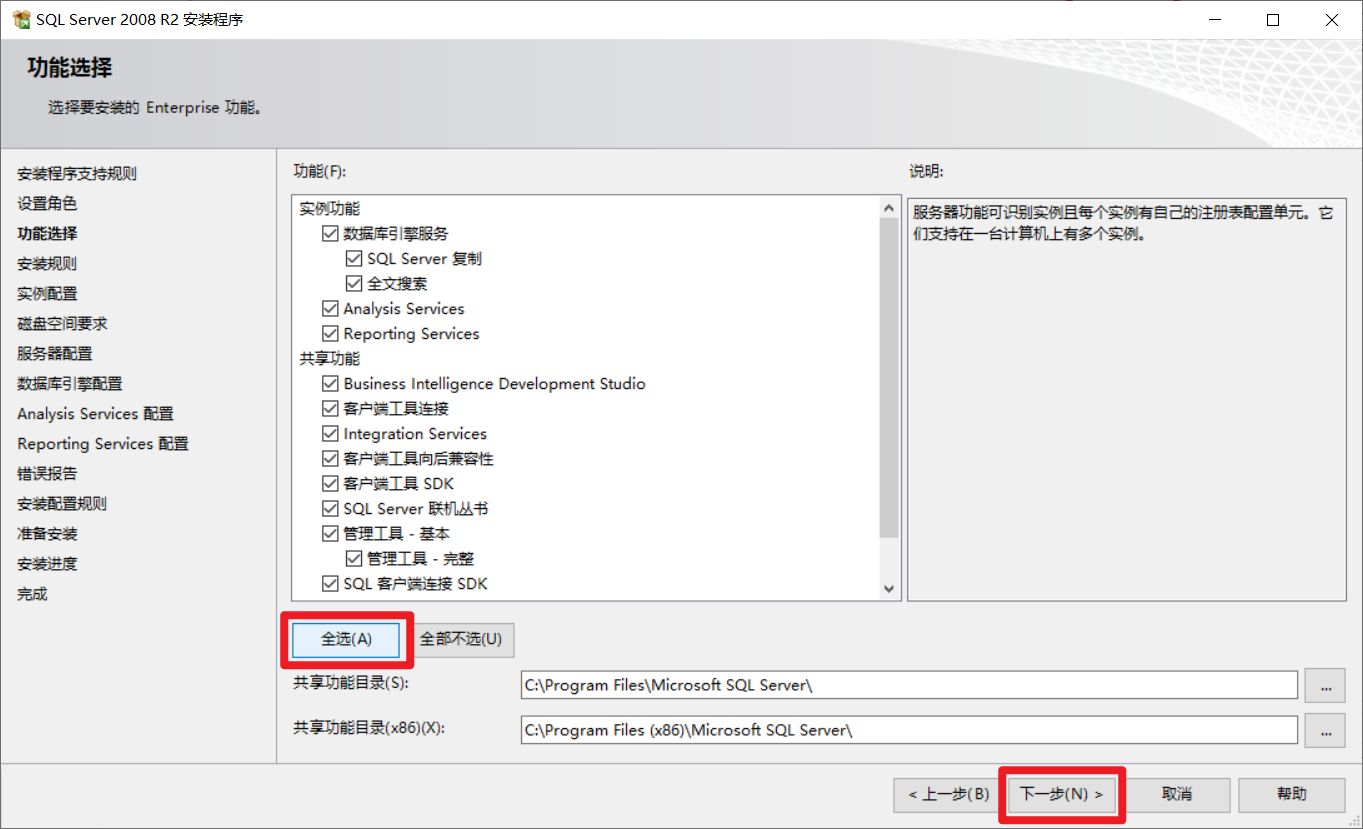The height and width of the screenshot is (829, 1363).
Task: Click the SQL Server installer title bar icon
Action: (x=20, y=19)
